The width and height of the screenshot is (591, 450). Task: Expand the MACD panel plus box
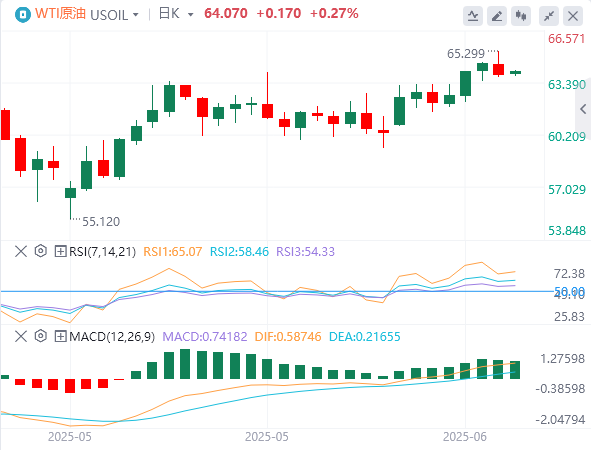[60, 336]
